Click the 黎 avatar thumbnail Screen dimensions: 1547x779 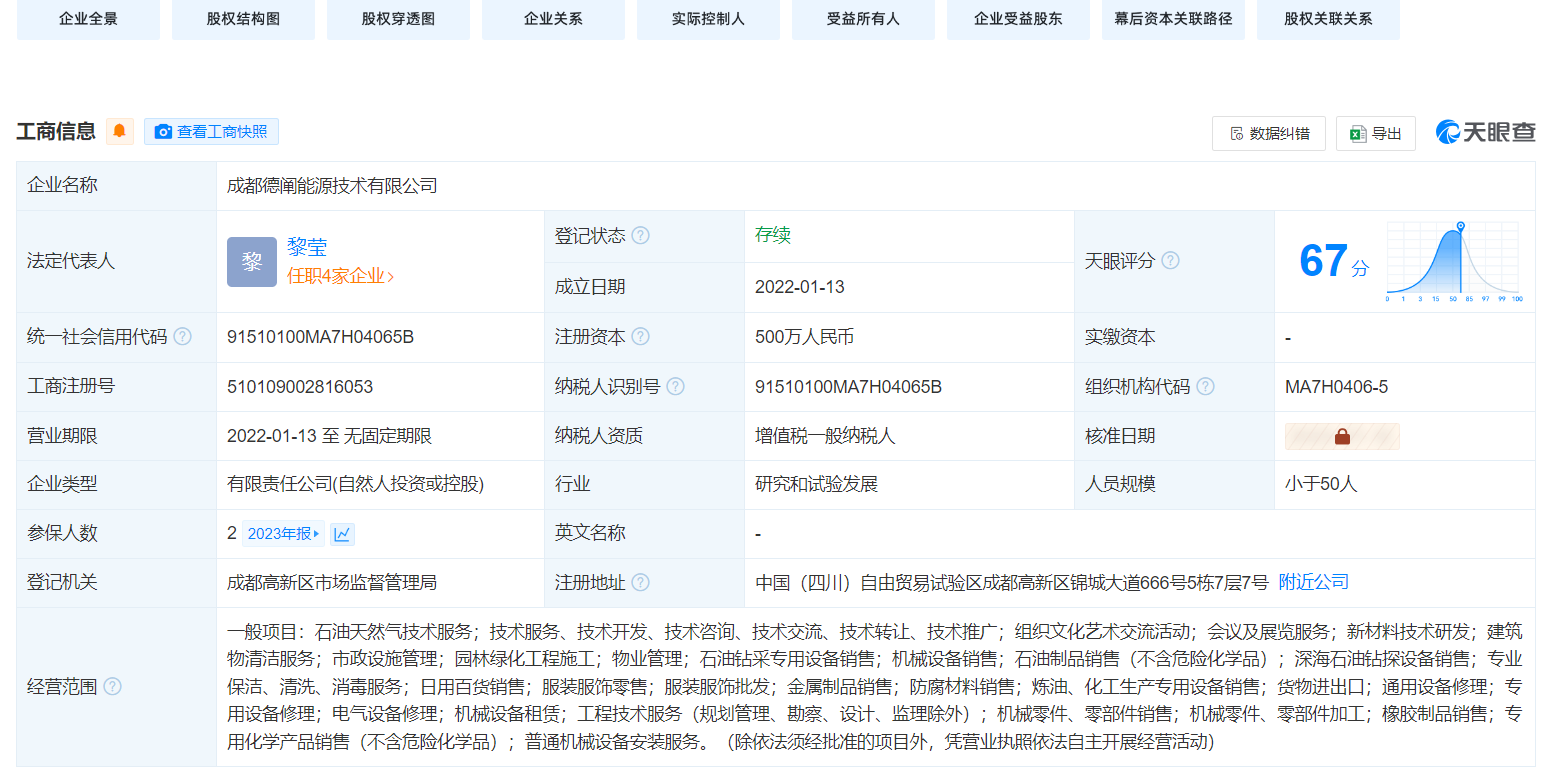pyautogui.click(x=252, y=262)
